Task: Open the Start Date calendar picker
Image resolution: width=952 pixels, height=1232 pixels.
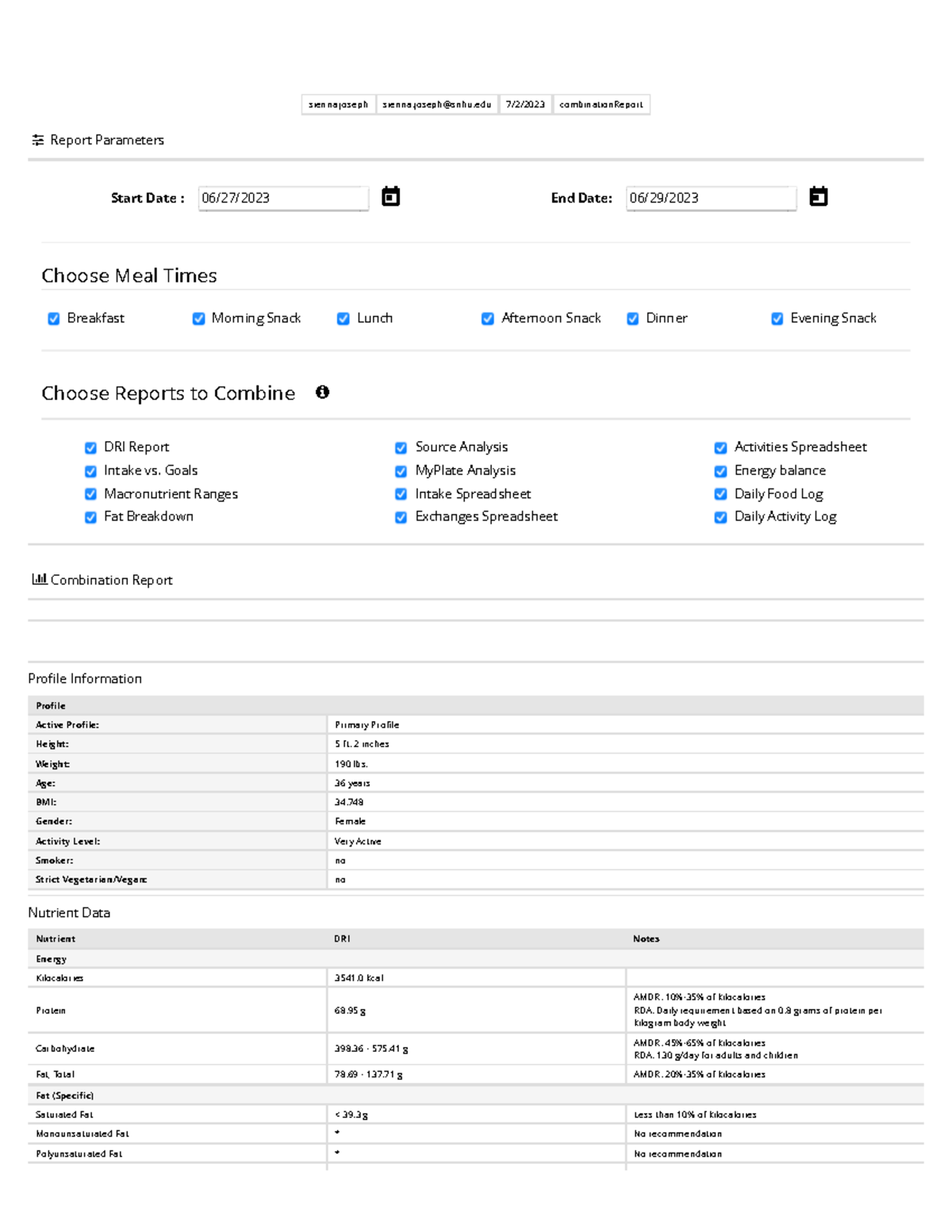Action: tap(390, 196)
